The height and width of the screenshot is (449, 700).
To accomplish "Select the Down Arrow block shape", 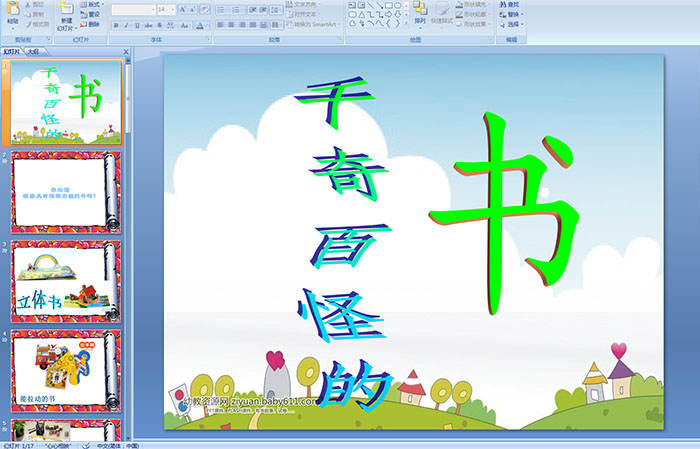I will point(398,15).
